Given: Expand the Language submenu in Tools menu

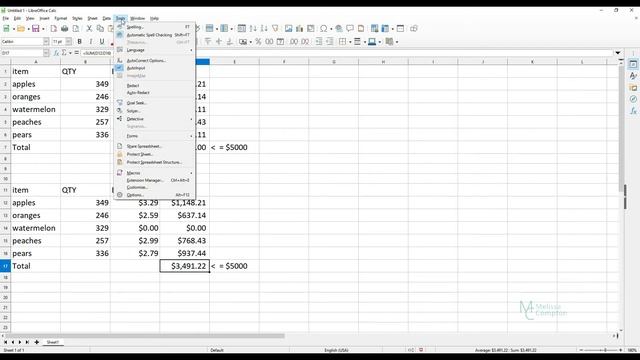Looking at the screenshot, I should click(154, 50).
